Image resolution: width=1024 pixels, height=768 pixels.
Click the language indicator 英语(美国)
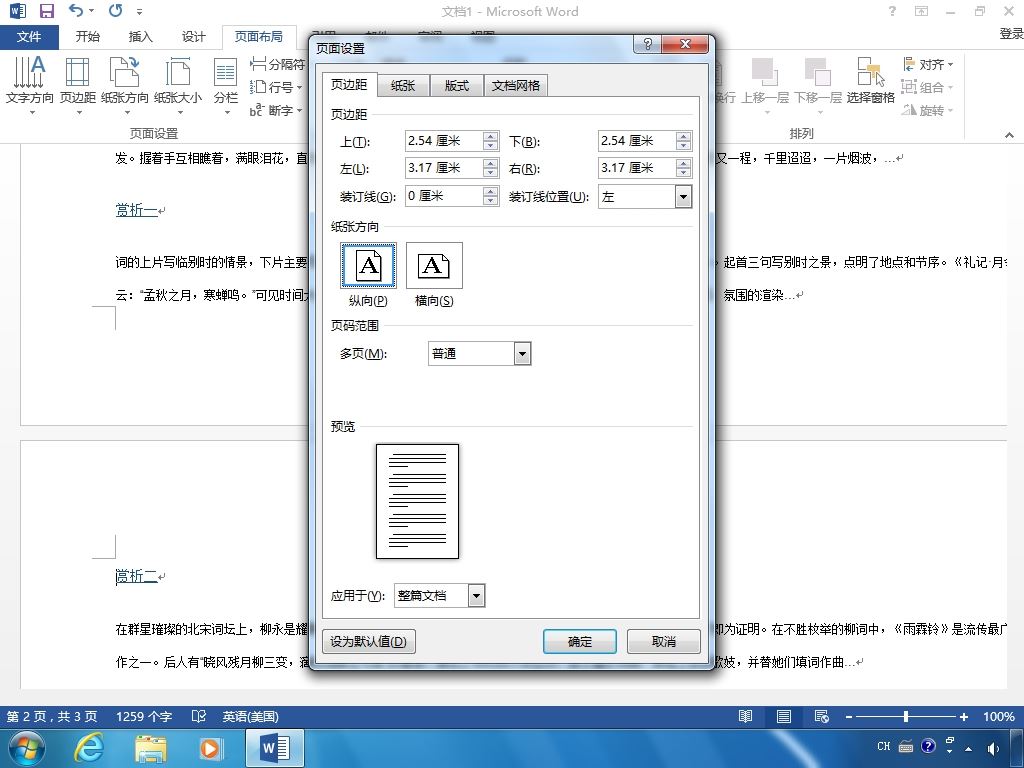point(251,716)
